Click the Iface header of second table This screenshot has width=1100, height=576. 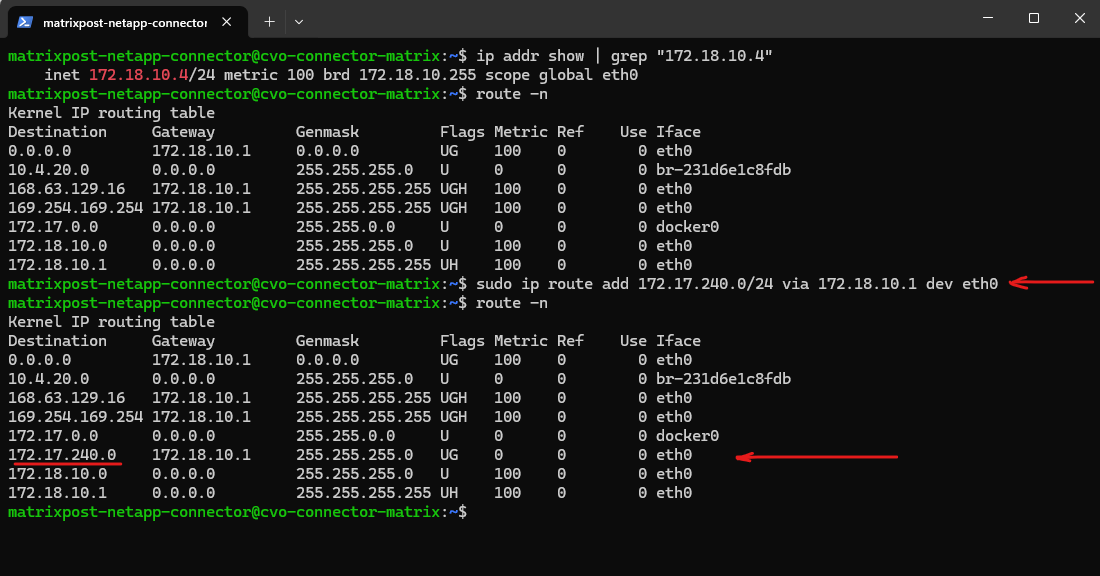pyautogui.click(x=678, y=341)
